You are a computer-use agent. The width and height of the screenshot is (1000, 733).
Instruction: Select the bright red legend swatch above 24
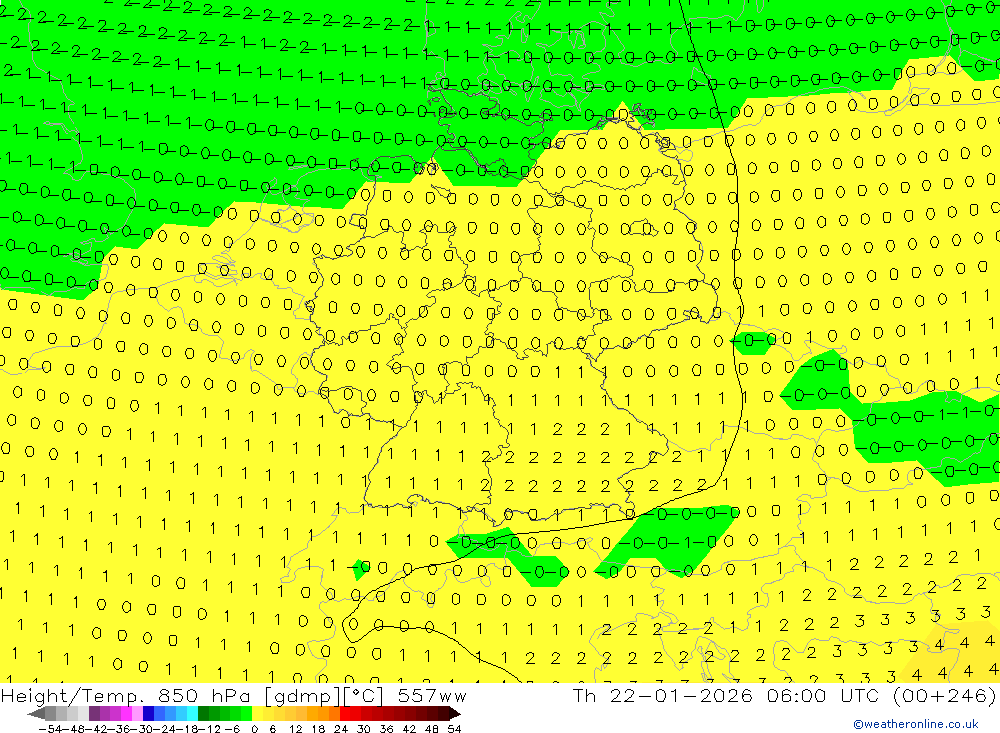click(345, 714)
